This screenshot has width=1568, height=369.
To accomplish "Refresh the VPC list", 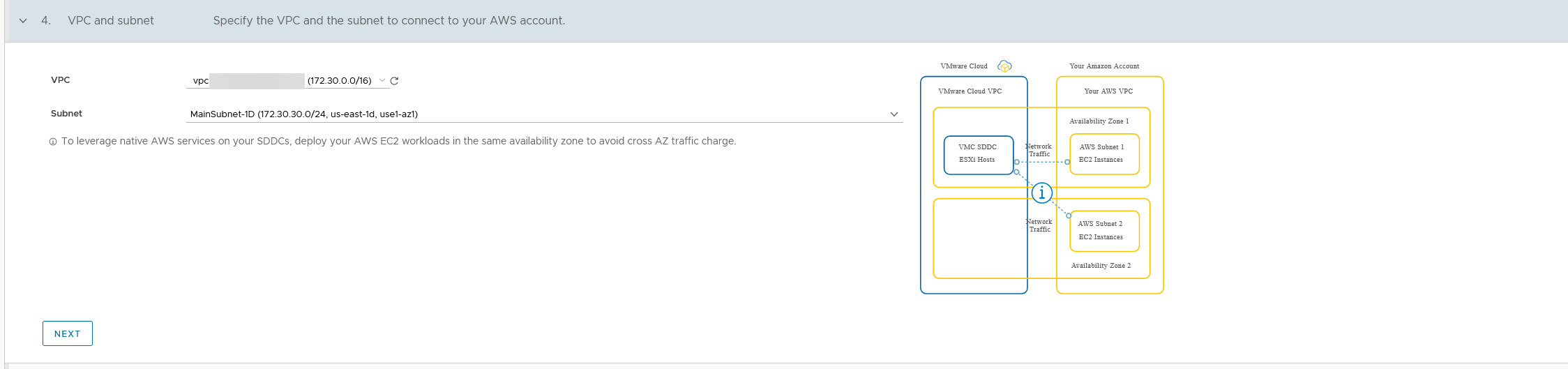I will tap(394, 81).
